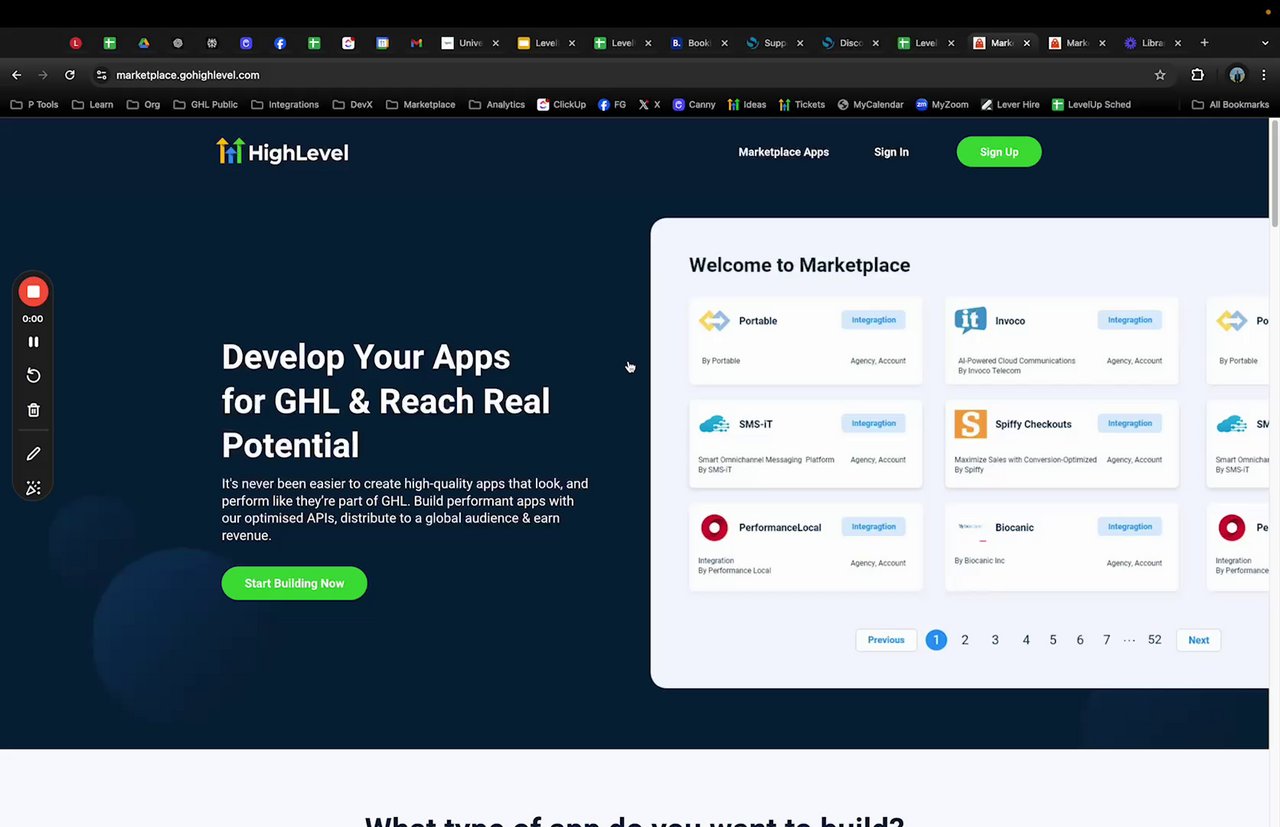Expand the Org bookmark folder
The width and height of the screenshot is (1280, 827).
pyautogui.click(x=143, y=104)
